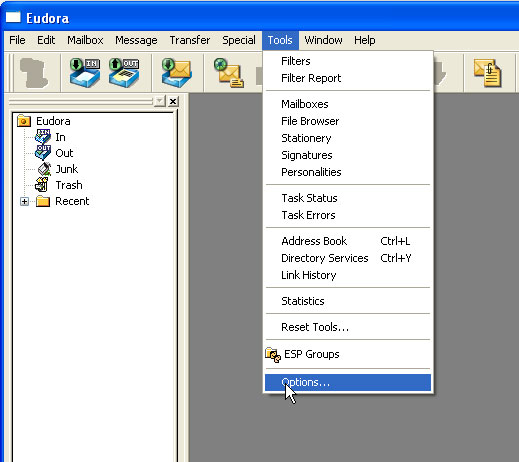Close the mailboxes side panel

click(173, 101)
